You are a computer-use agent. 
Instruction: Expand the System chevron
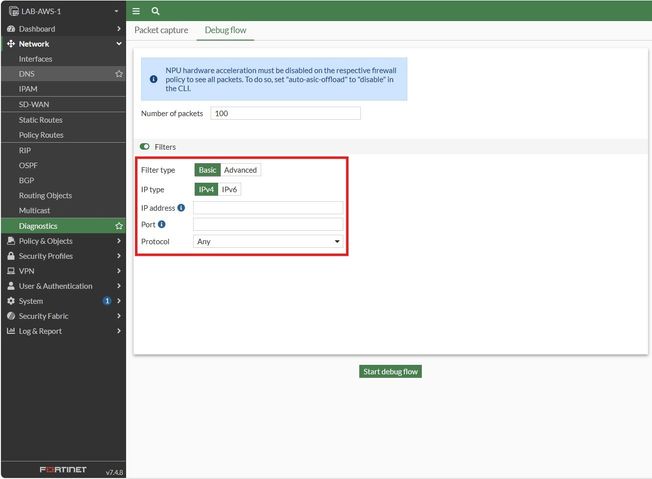[x=119, y=301]
